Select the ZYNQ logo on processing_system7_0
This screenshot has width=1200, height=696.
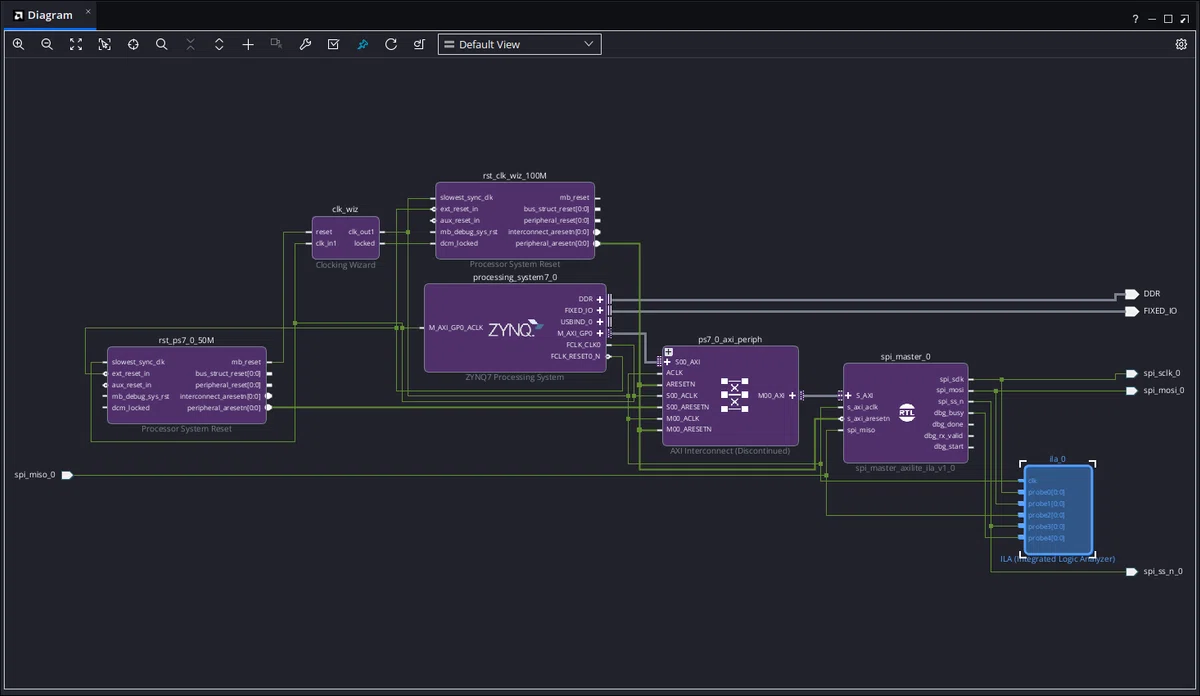pyautogui.click(x=516, y=328)
